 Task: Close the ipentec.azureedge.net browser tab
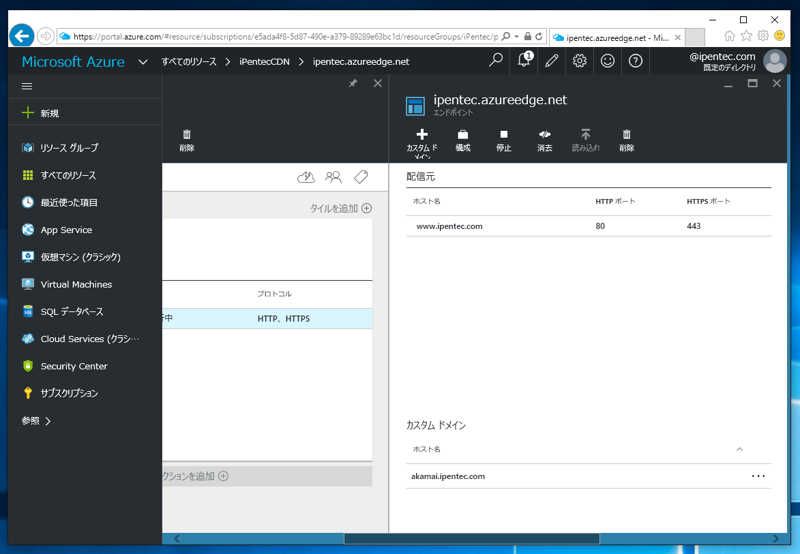[678, 38]
